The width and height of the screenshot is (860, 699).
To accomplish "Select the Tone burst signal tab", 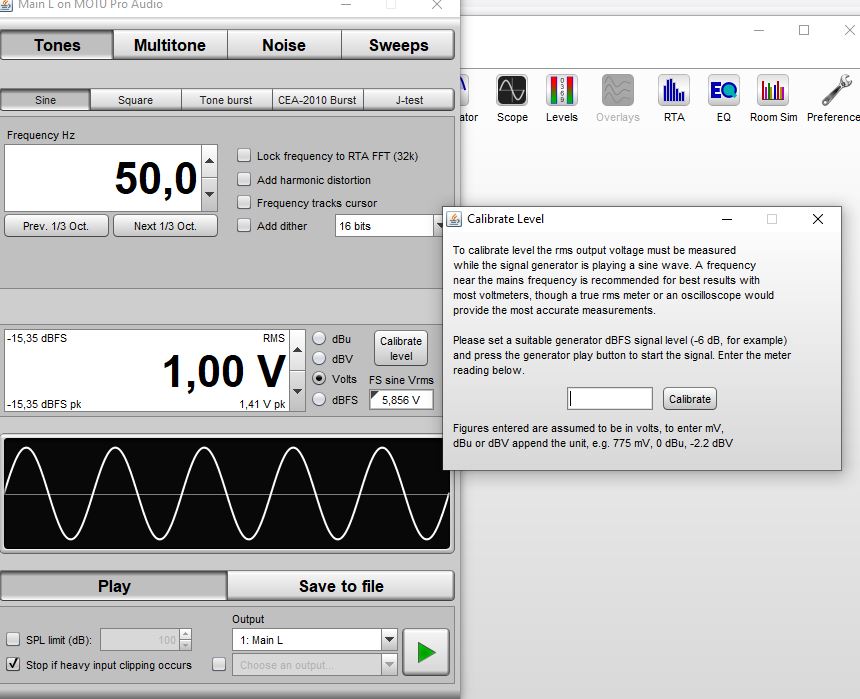I will click(x=226, y=100).
